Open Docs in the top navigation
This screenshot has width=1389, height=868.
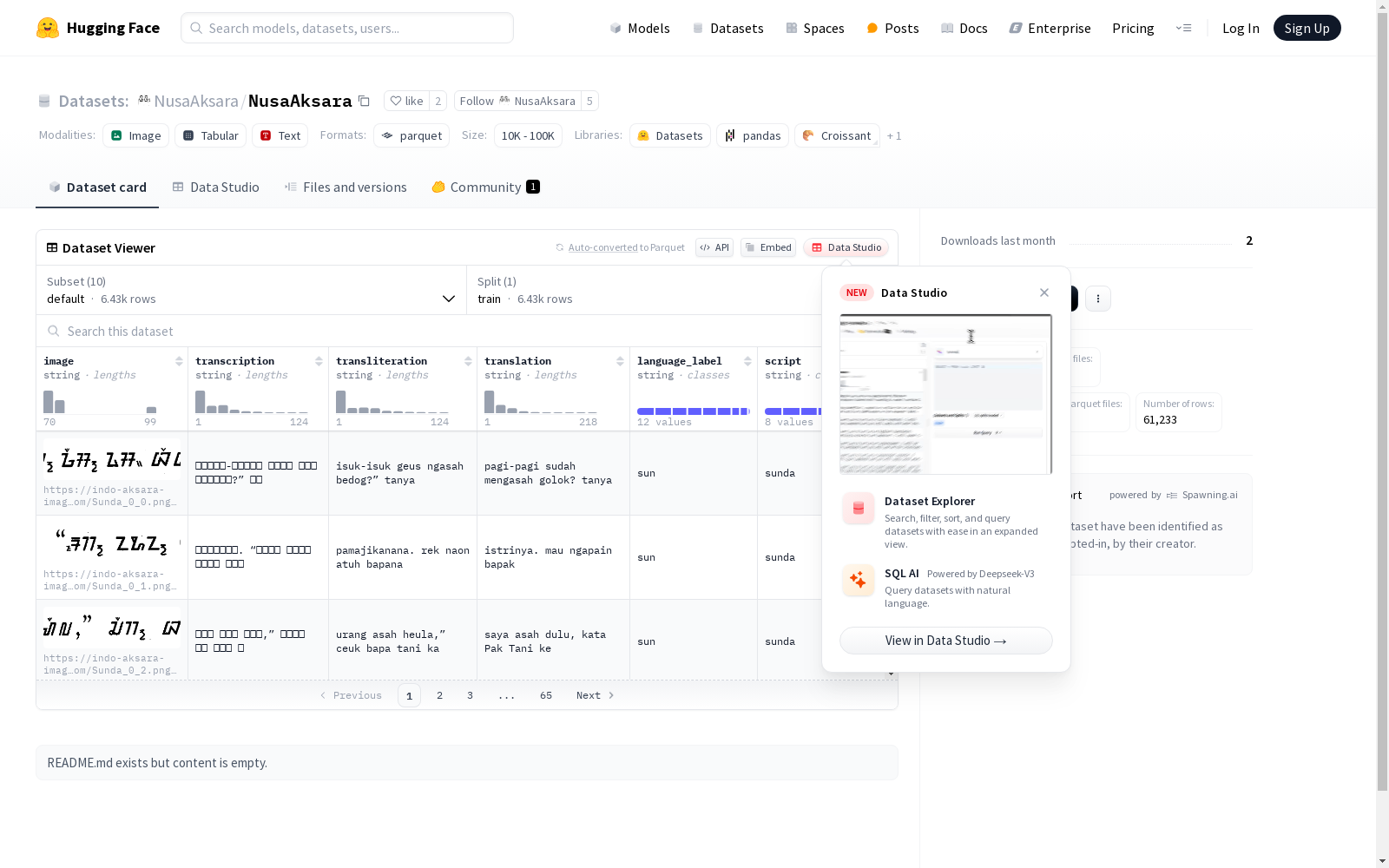pyautogui.click(x=964, y=28)
